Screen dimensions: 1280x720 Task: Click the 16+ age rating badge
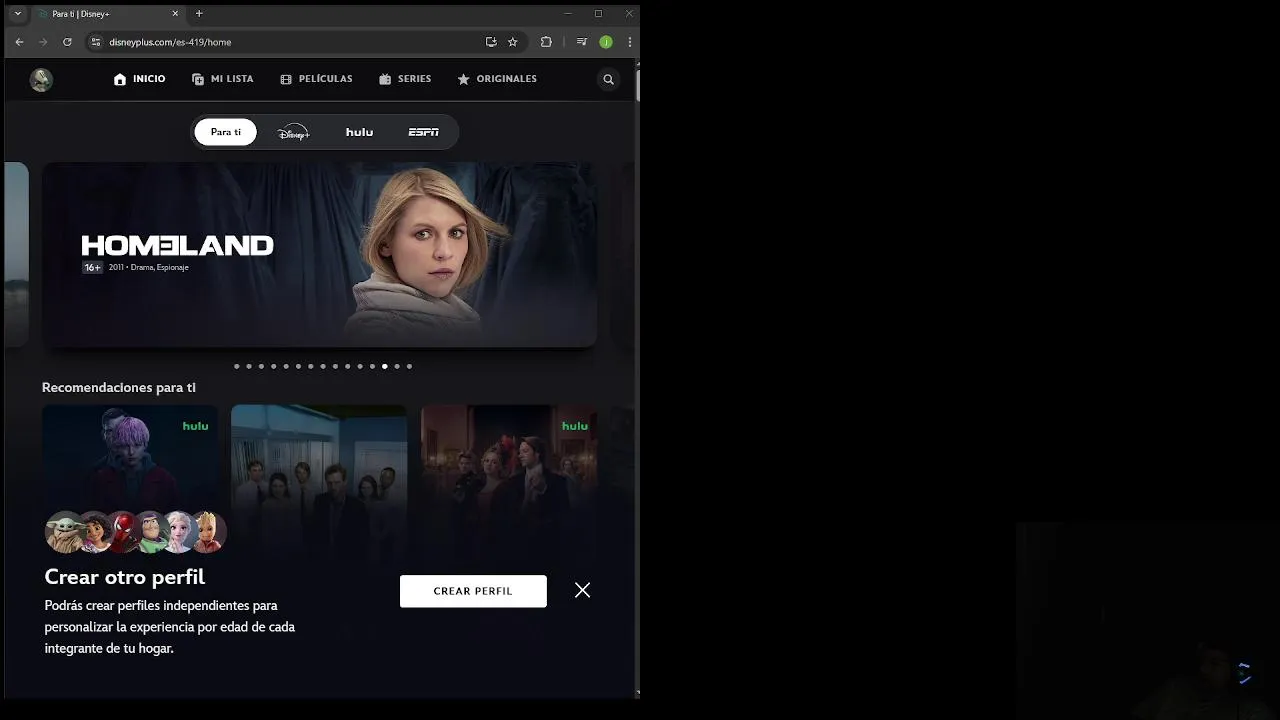92,268
